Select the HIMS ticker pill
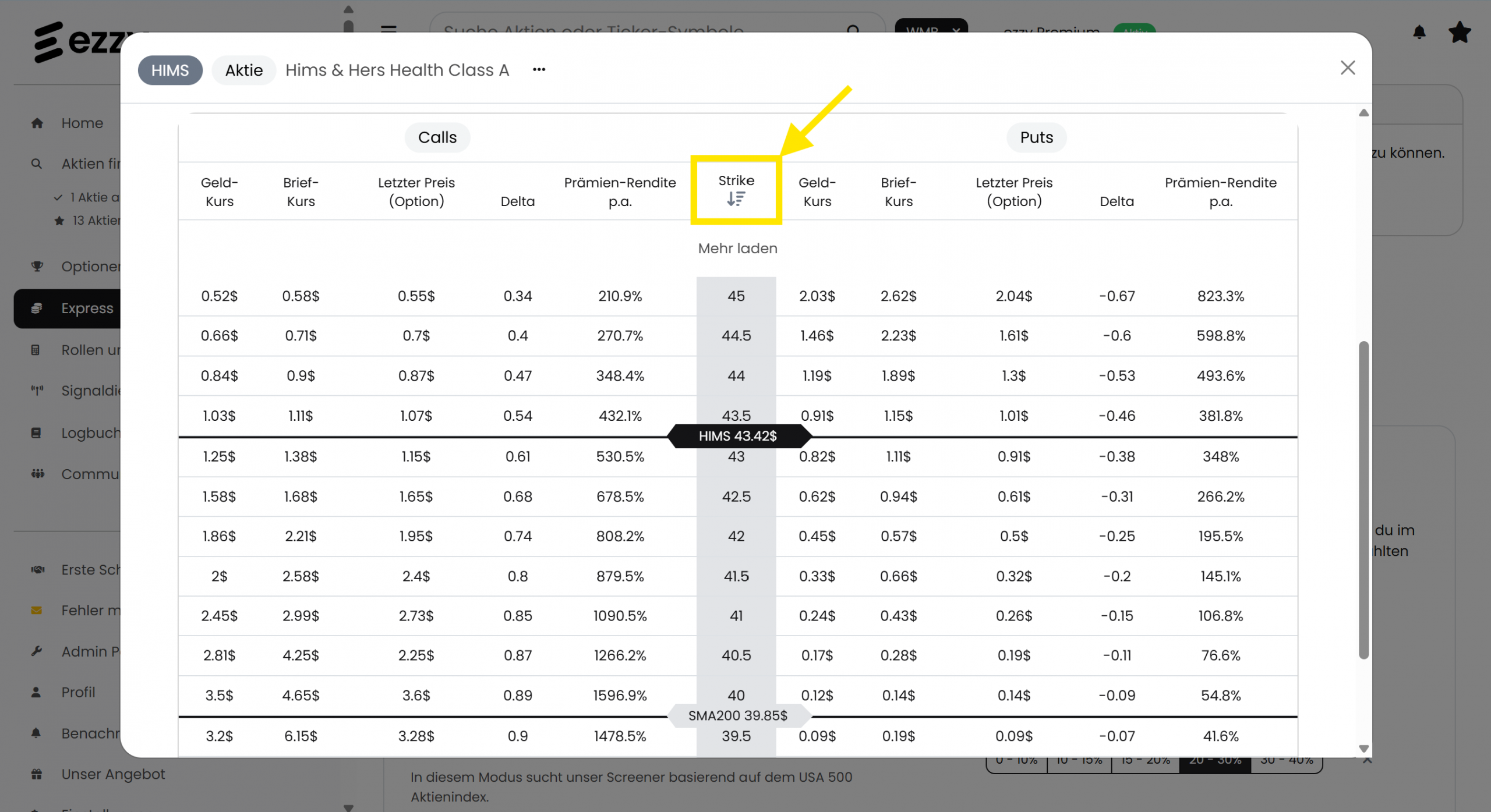The width and height of the screenshot is (1491, 812). coord(170,70)
